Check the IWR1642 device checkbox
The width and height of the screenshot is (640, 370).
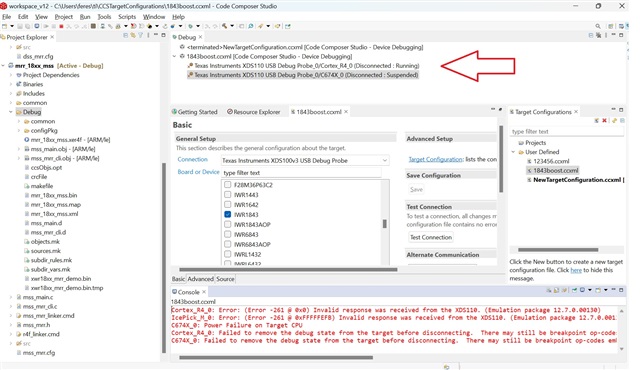click(x=228, y=204)
